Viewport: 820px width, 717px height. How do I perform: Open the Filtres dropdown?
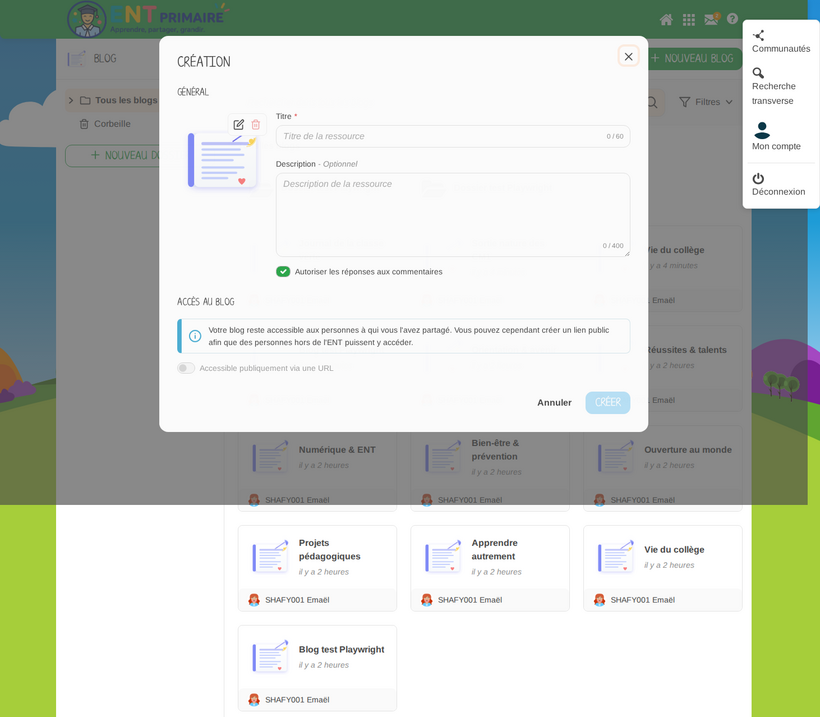point(705,102)
